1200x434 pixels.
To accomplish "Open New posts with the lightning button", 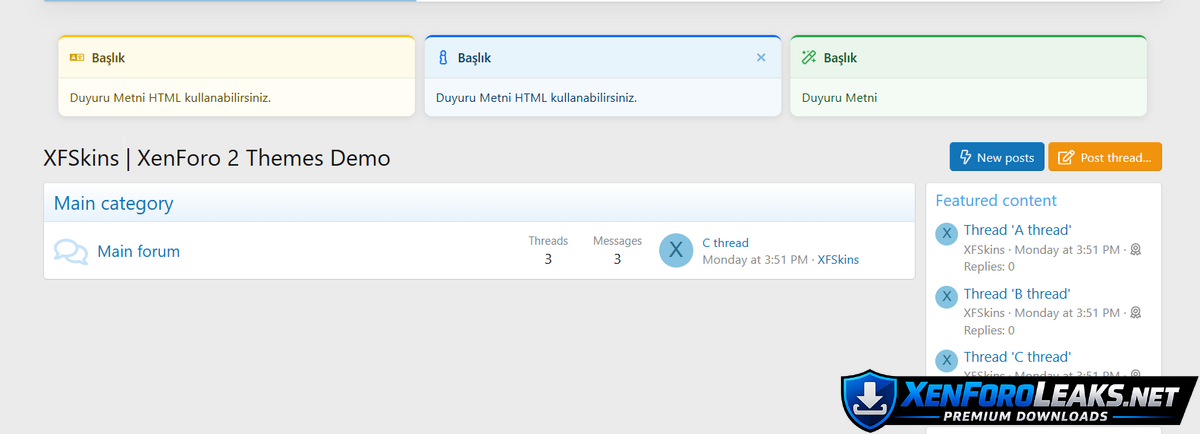I will click(996, 157).
